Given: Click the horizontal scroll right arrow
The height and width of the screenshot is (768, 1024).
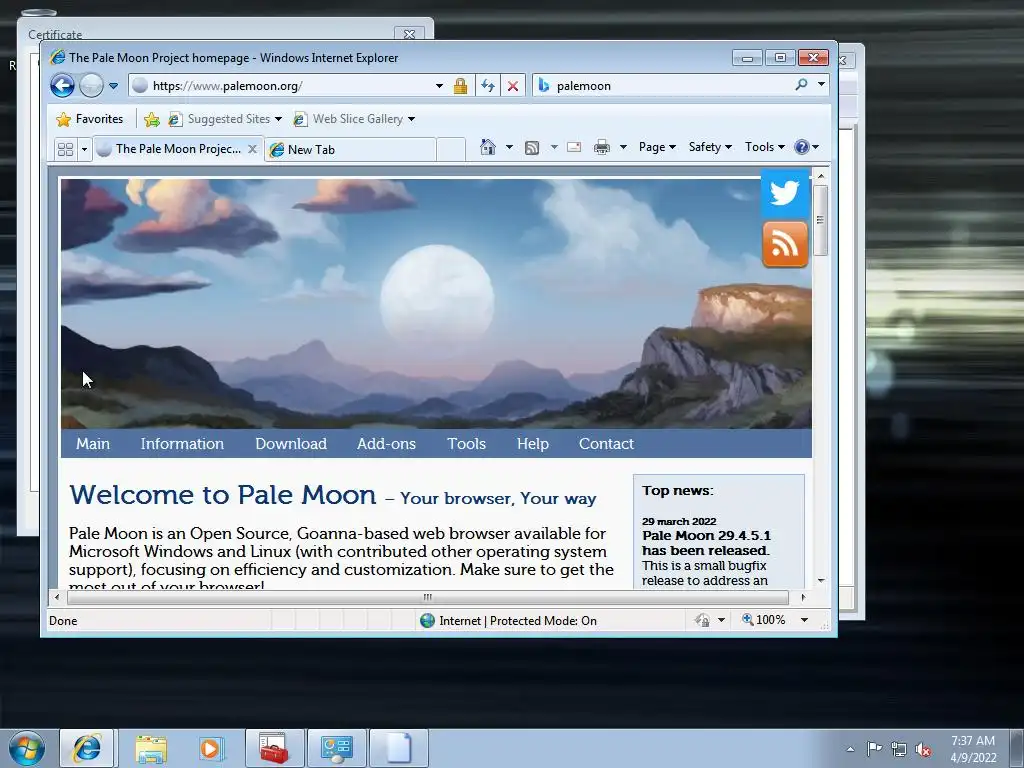Looking at the screenshot, I should coord(803,597).
